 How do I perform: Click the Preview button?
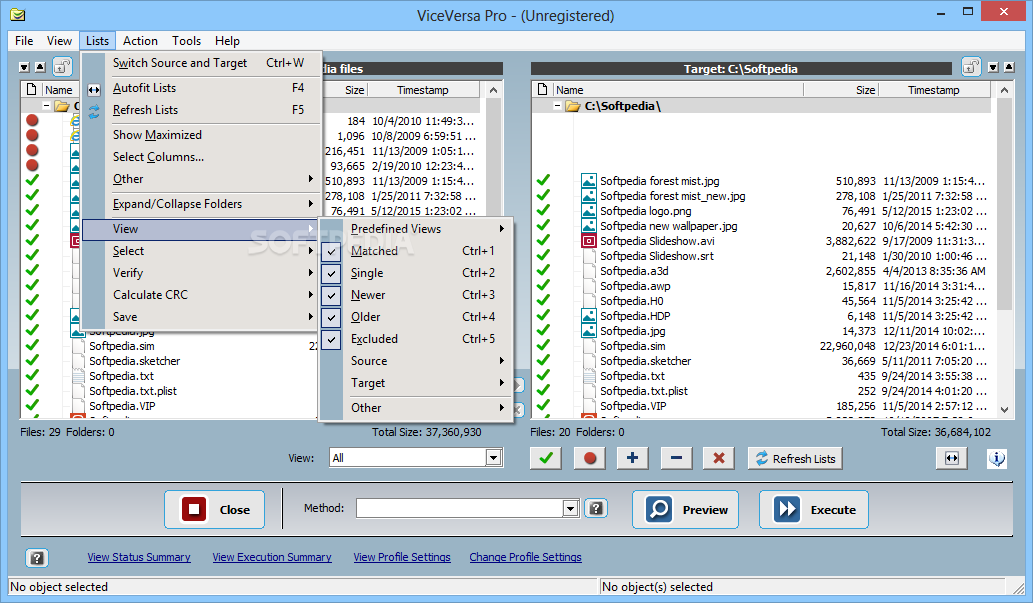tap(685, 509)
